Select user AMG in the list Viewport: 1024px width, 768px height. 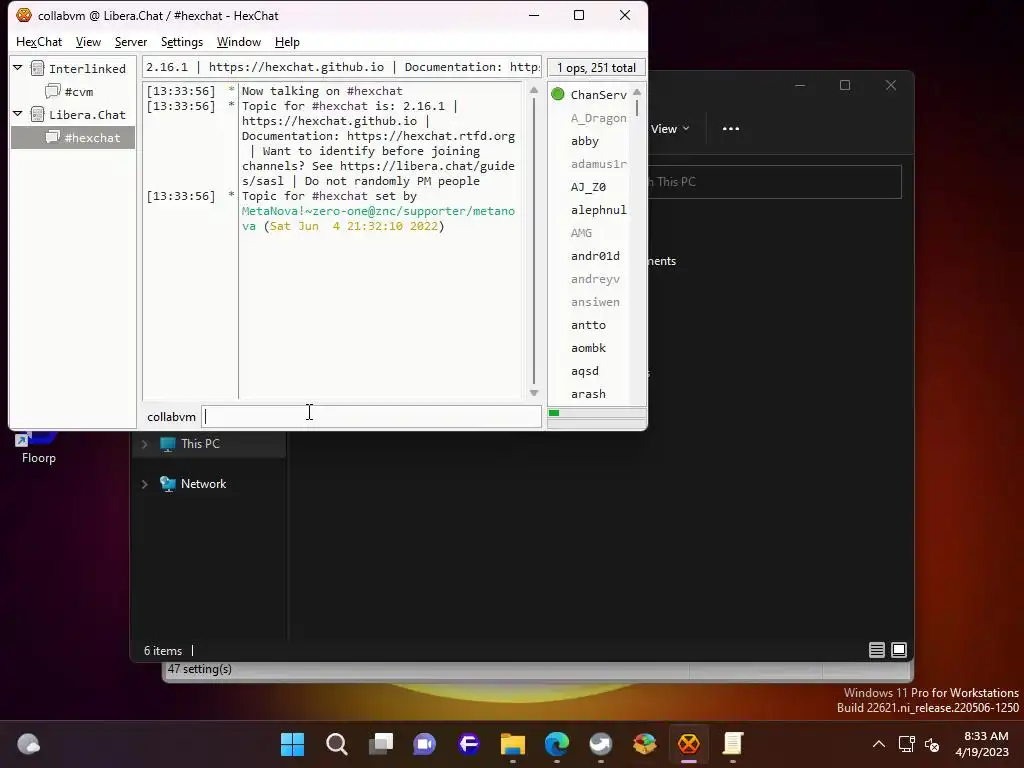[x=581, y=233]
